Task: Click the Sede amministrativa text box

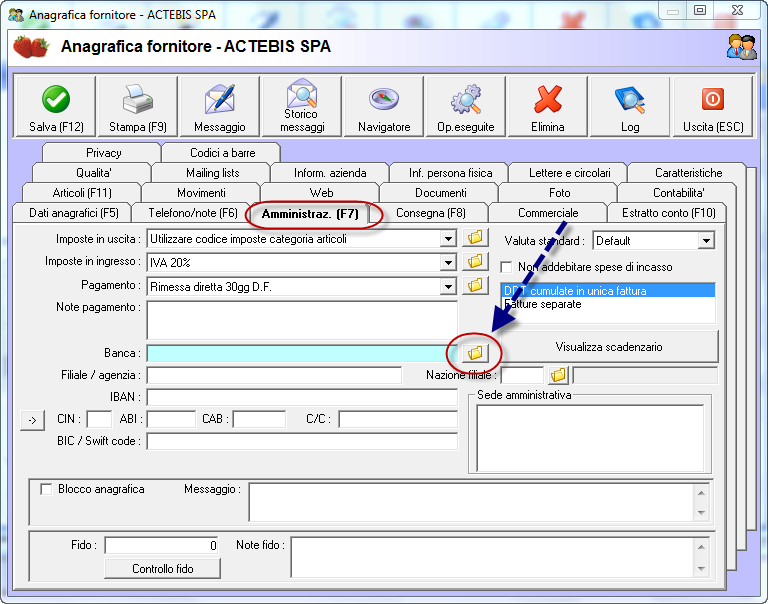Action: (590, 437)
